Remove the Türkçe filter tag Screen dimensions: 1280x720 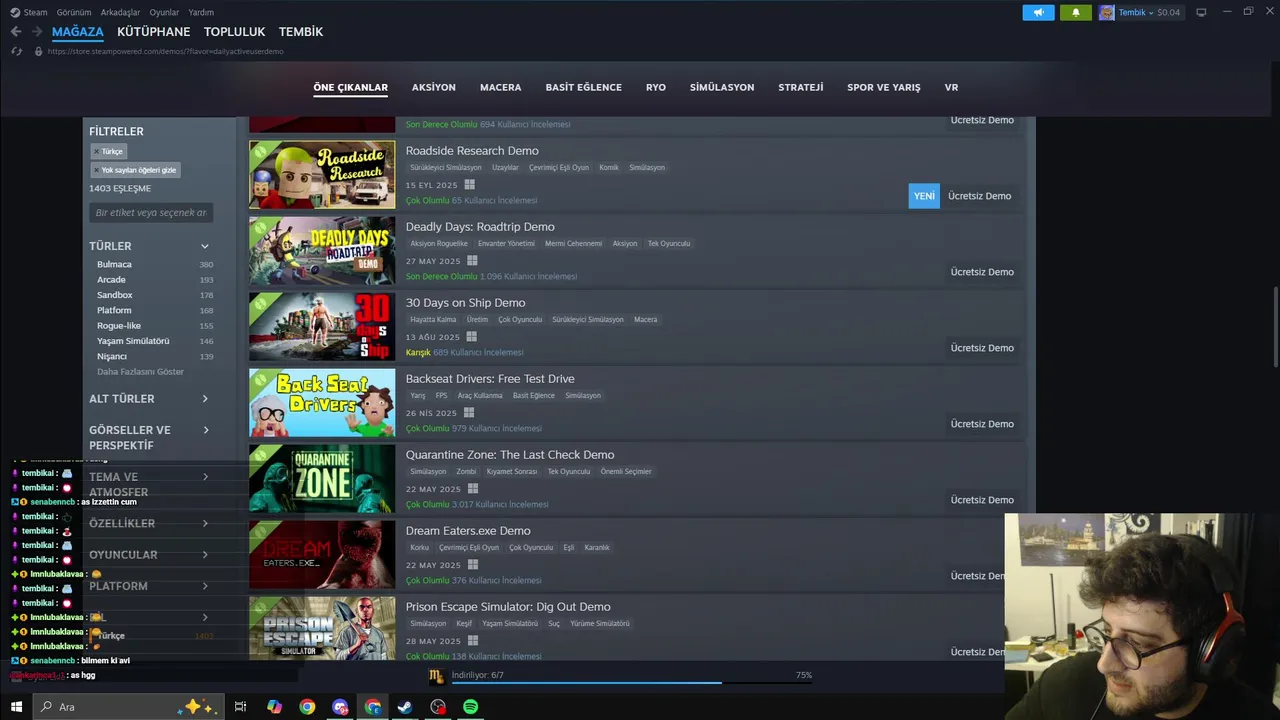click(96, 152)
